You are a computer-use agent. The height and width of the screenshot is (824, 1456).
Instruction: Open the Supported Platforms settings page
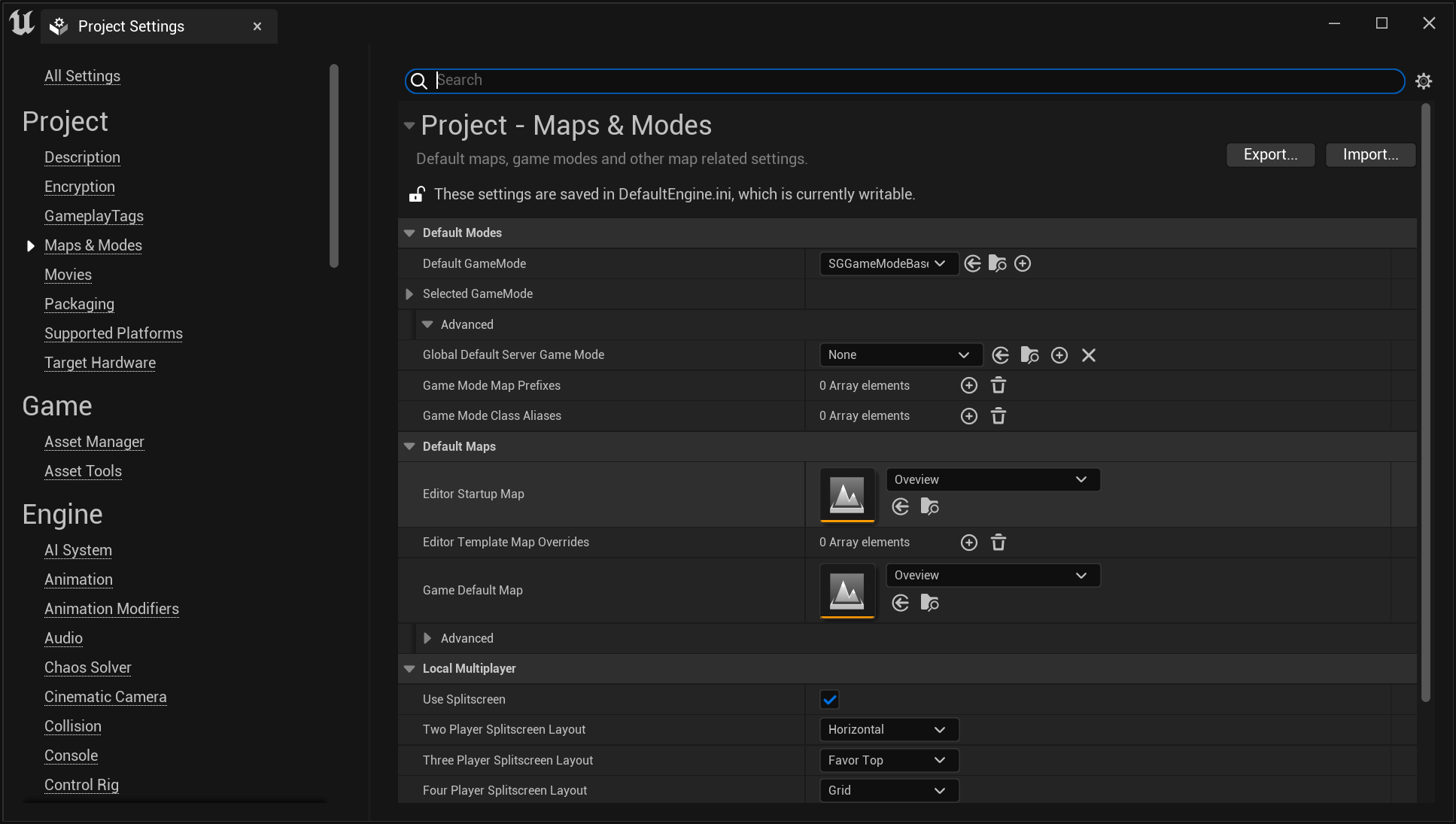[113, 333]
